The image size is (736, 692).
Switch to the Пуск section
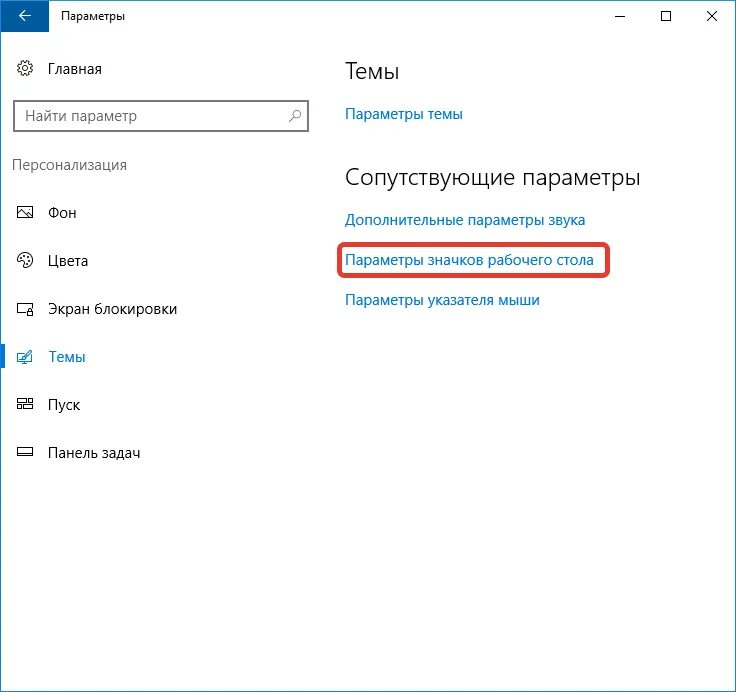click(x=64, y=405)
